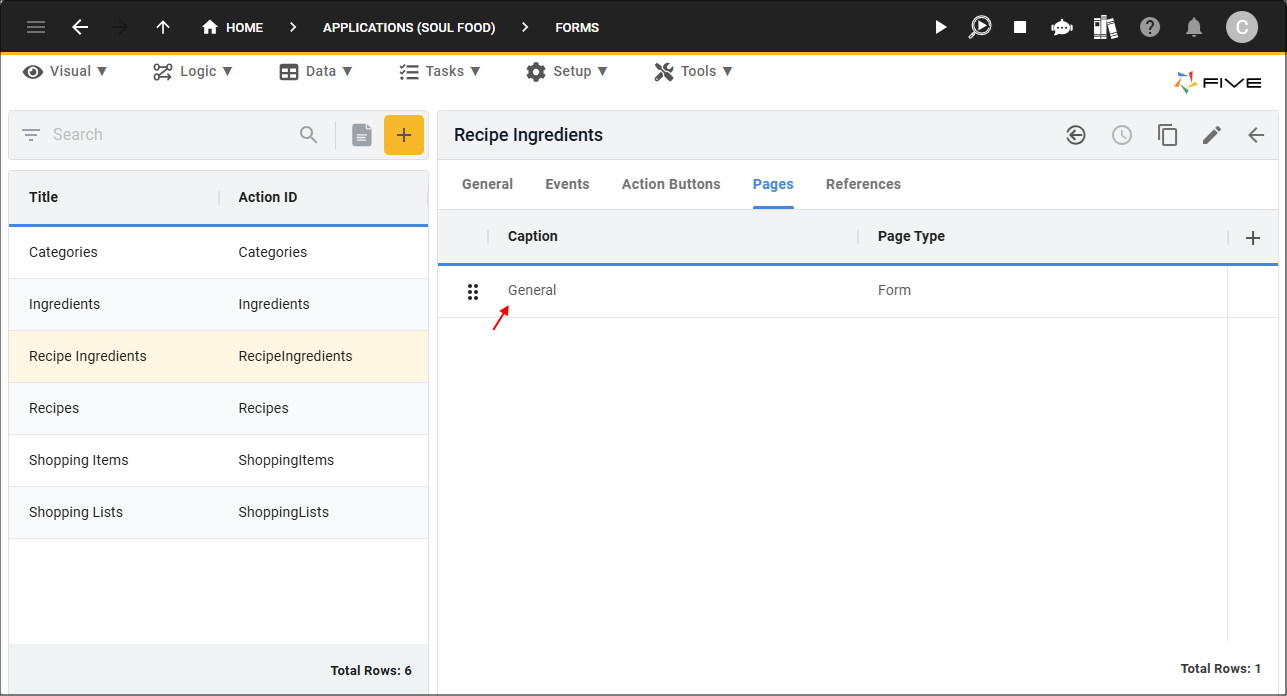Run the application with the play icon
The height and width of the screenshot is (696, 1287).
tap(940, 27)
